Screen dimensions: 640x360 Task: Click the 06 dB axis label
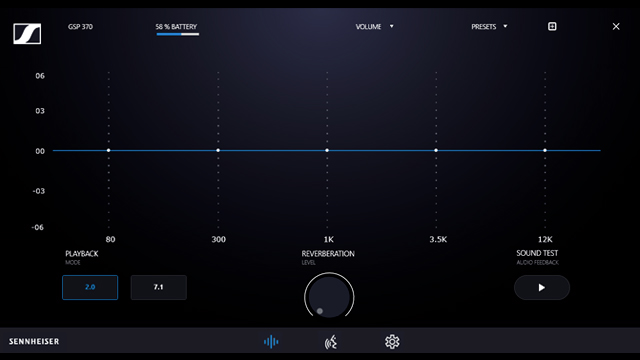pyautogui.click(x=40, y=76)
